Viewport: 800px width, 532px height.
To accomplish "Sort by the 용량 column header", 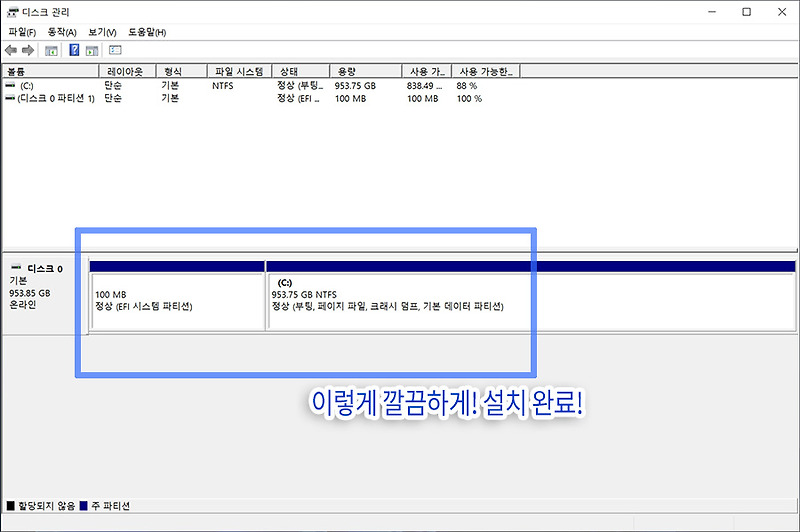I will [366, 71].
